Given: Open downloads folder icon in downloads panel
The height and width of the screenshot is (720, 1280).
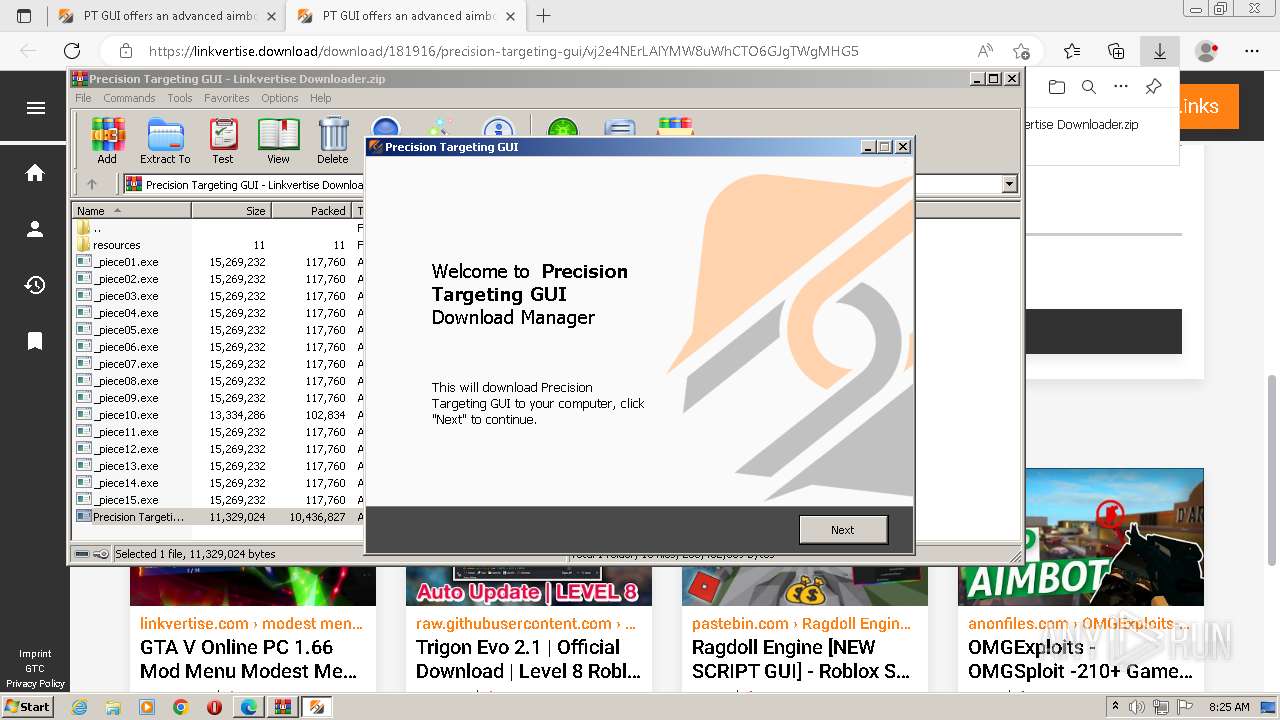Looking at the screenshot, I should (x=1057, y=87).
